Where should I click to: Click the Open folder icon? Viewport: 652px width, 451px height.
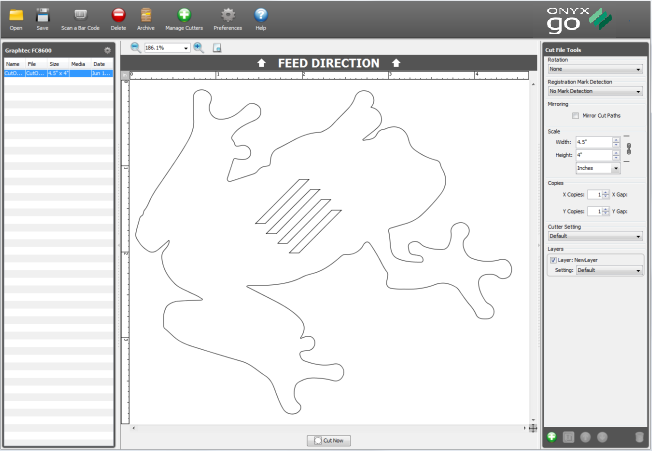coord(16,15)
